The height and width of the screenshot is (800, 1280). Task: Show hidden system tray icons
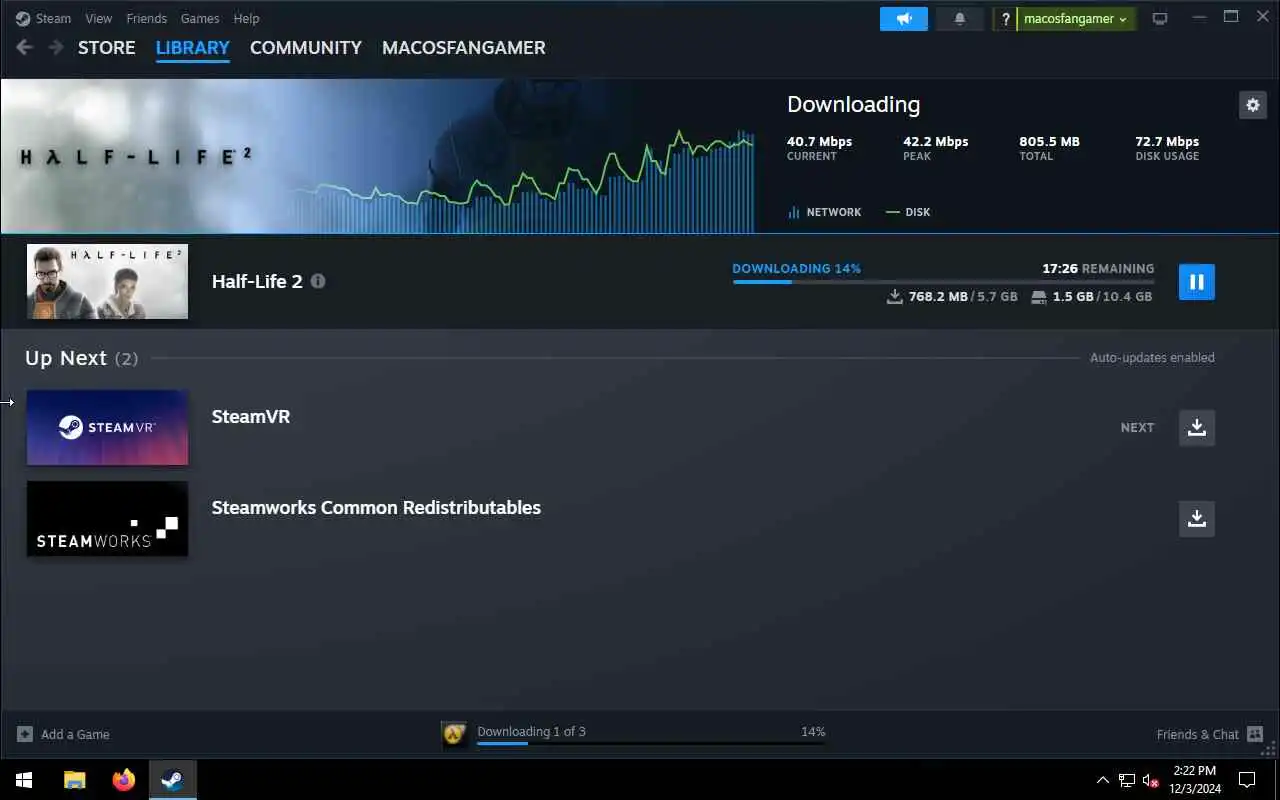coord(1102,780)
